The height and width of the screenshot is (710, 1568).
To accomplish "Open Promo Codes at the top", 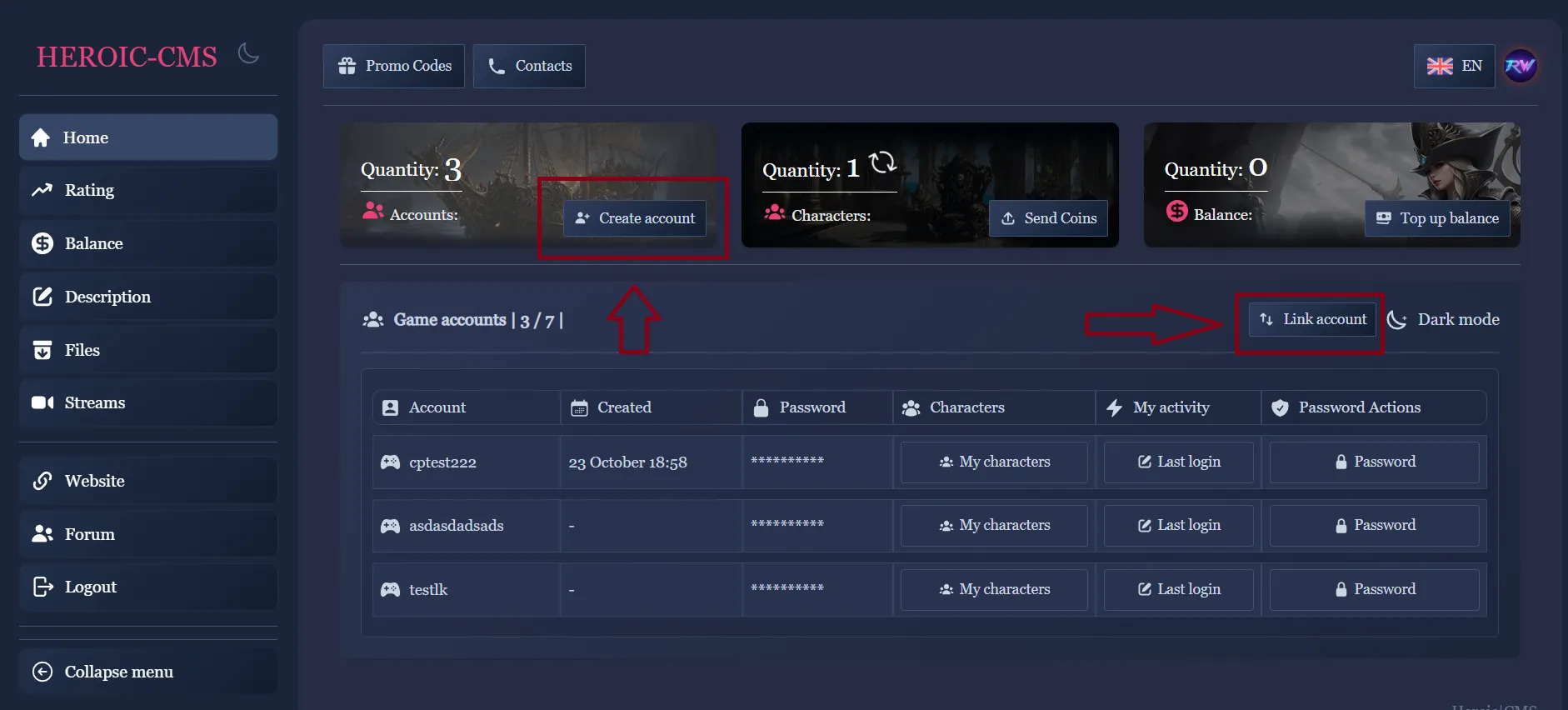I will (394, 66).
